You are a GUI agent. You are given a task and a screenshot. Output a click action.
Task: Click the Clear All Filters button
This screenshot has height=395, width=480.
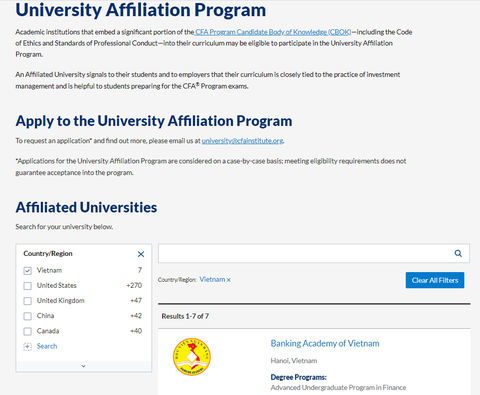(435, 280)
